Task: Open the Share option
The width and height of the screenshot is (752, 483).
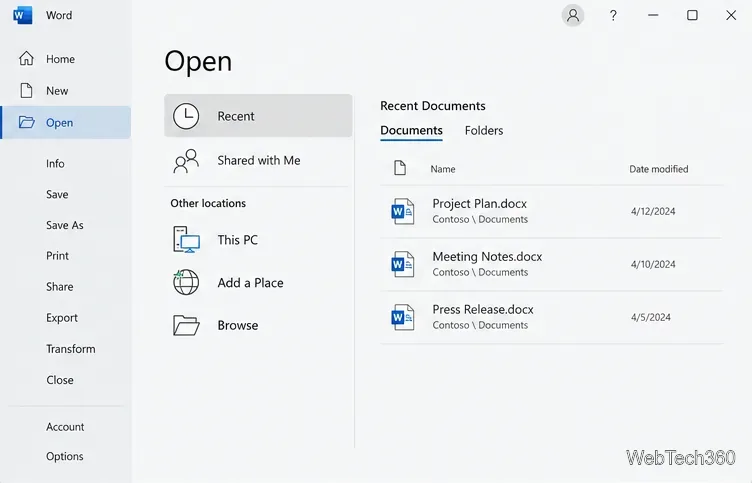Action: (59, 286)
